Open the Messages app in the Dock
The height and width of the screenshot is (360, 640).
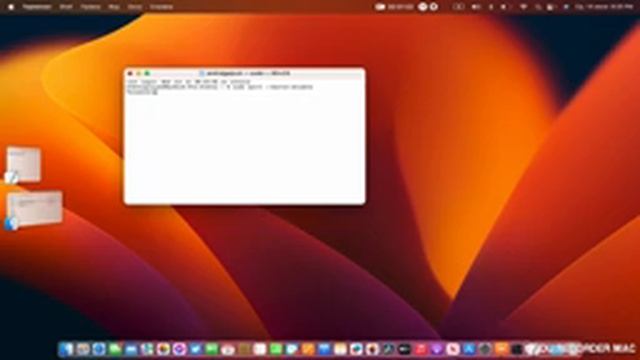point(115,349)
